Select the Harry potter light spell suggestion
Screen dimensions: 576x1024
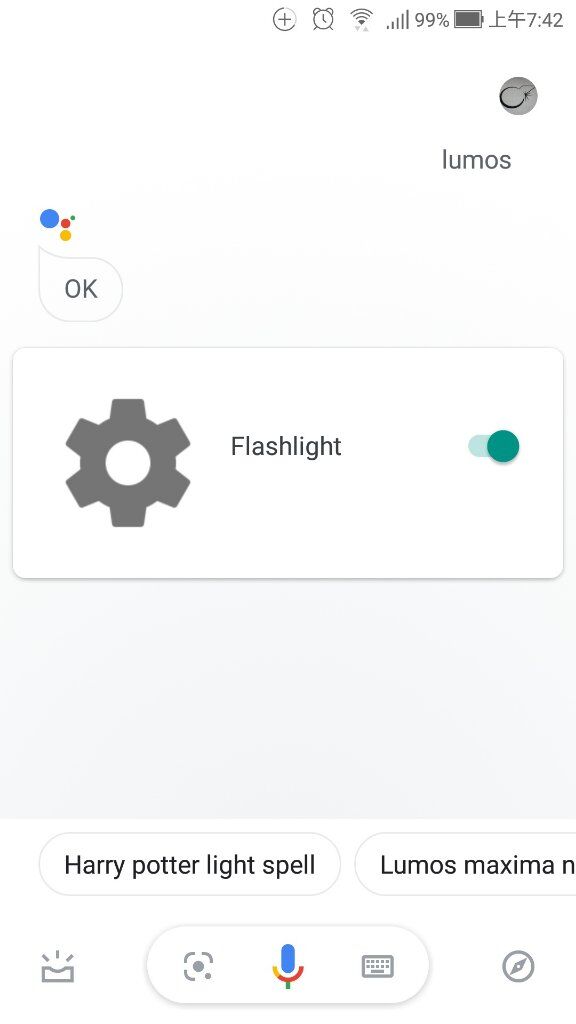point(189,865)
